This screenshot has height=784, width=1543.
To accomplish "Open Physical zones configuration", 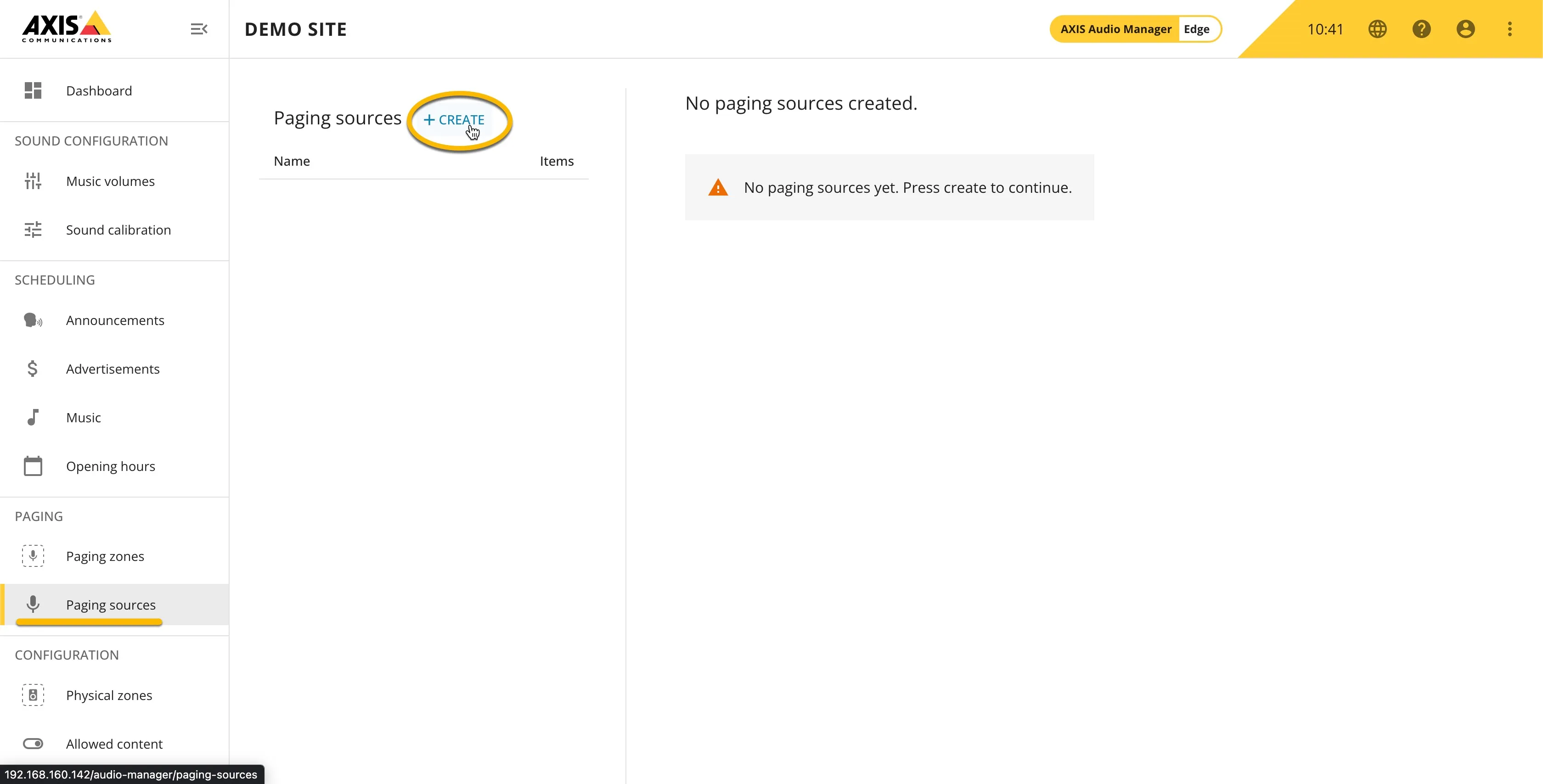I will coord(114,695).
